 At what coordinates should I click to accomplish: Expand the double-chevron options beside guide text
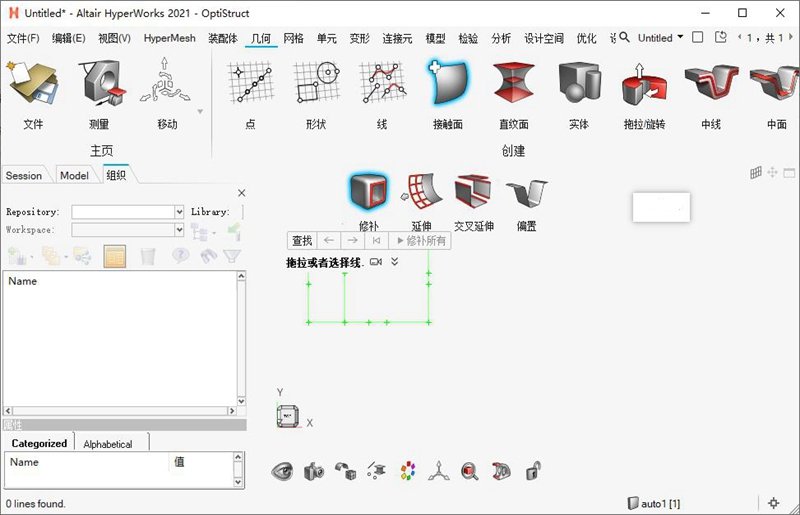[x=394, y=262]
